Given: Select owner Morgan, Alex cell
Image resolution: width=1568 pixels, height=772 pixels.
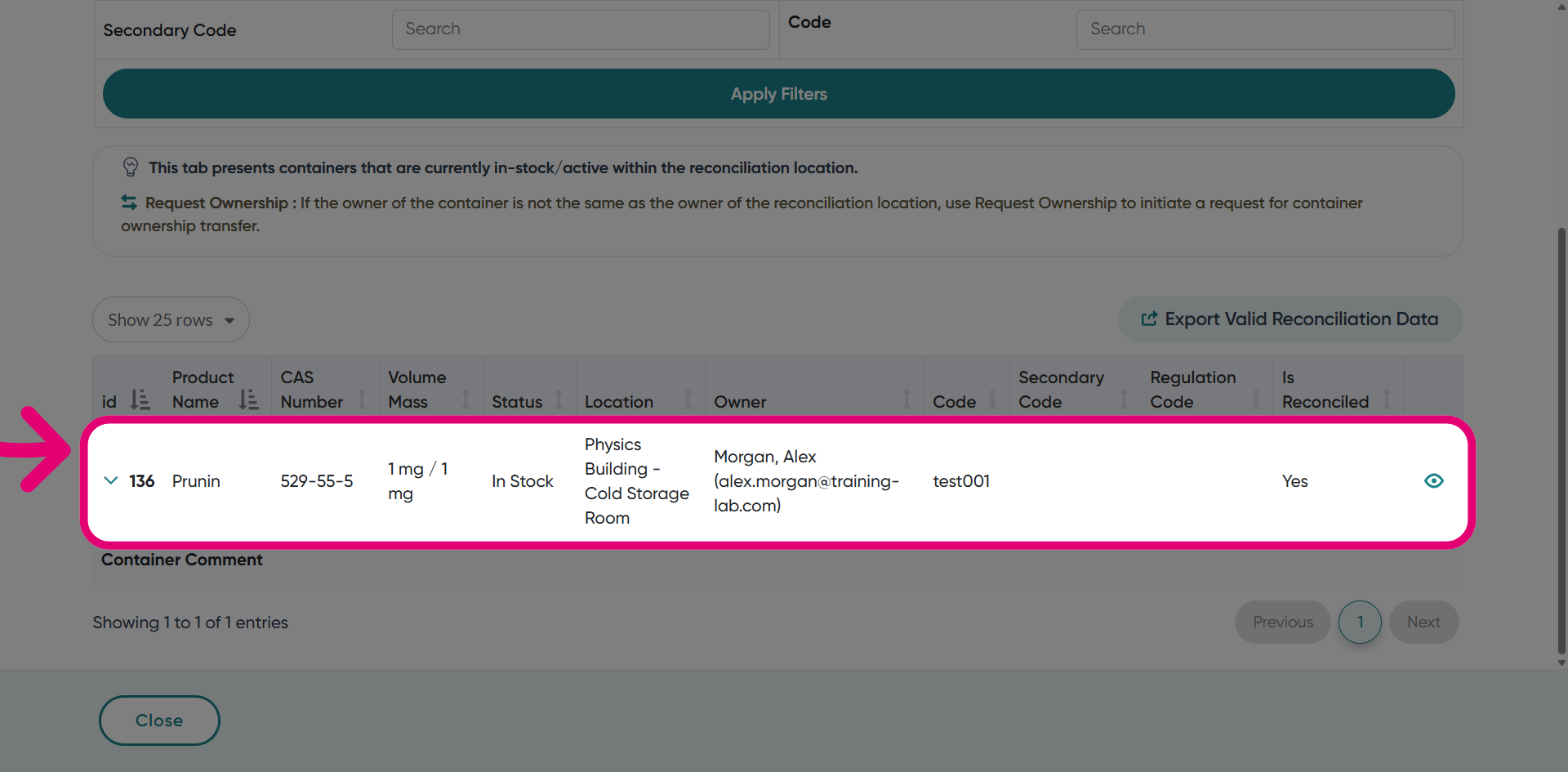Looking at the screenshot, I should (x=806, y=481).
